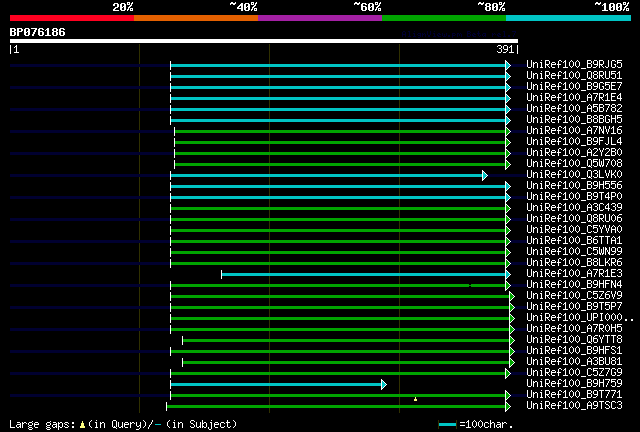Viewport: 640px width, 432px height.
Task: Select the UniRef100_B8LKR6 hit name
Action: click(x=574, y=263)
